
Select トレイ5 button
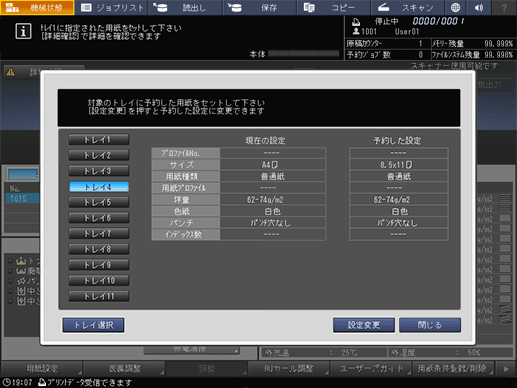99,202
